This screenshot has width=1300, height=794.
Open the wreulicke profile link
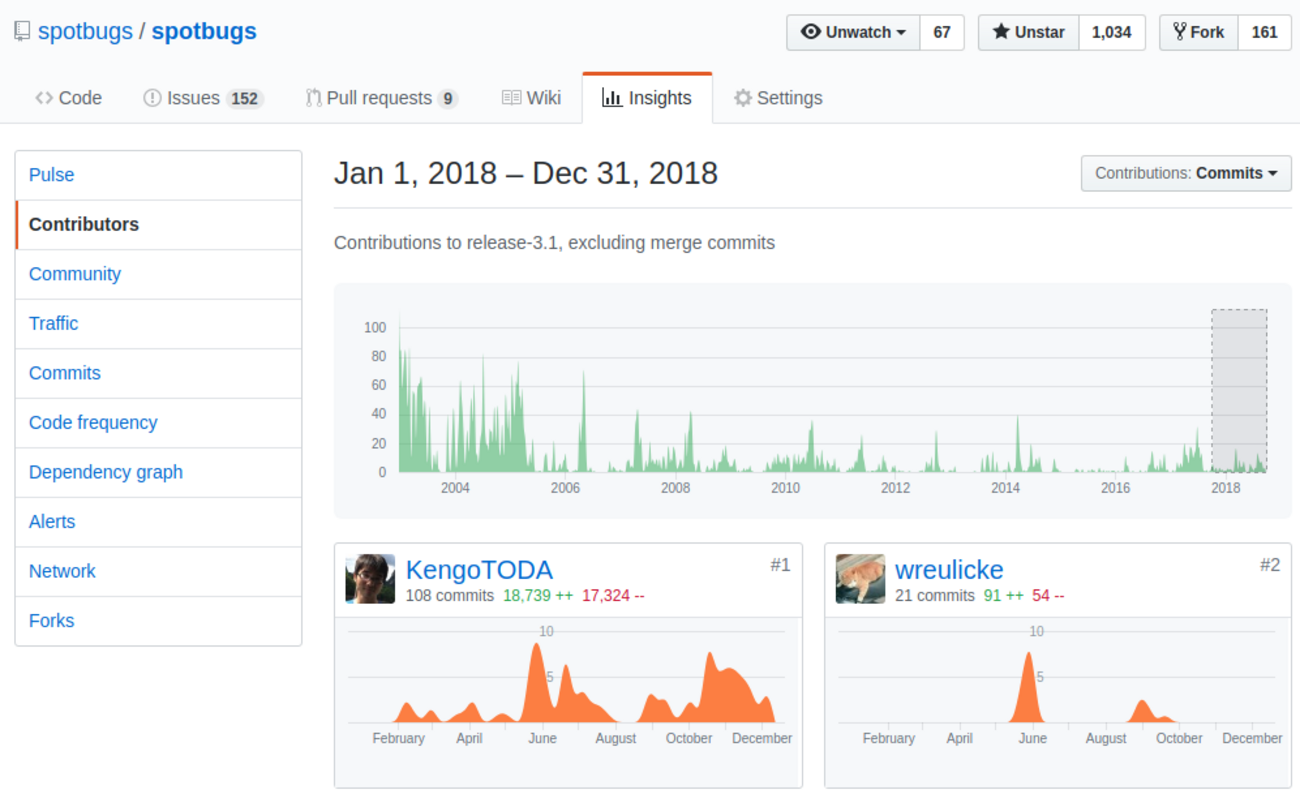click(949, 570)
